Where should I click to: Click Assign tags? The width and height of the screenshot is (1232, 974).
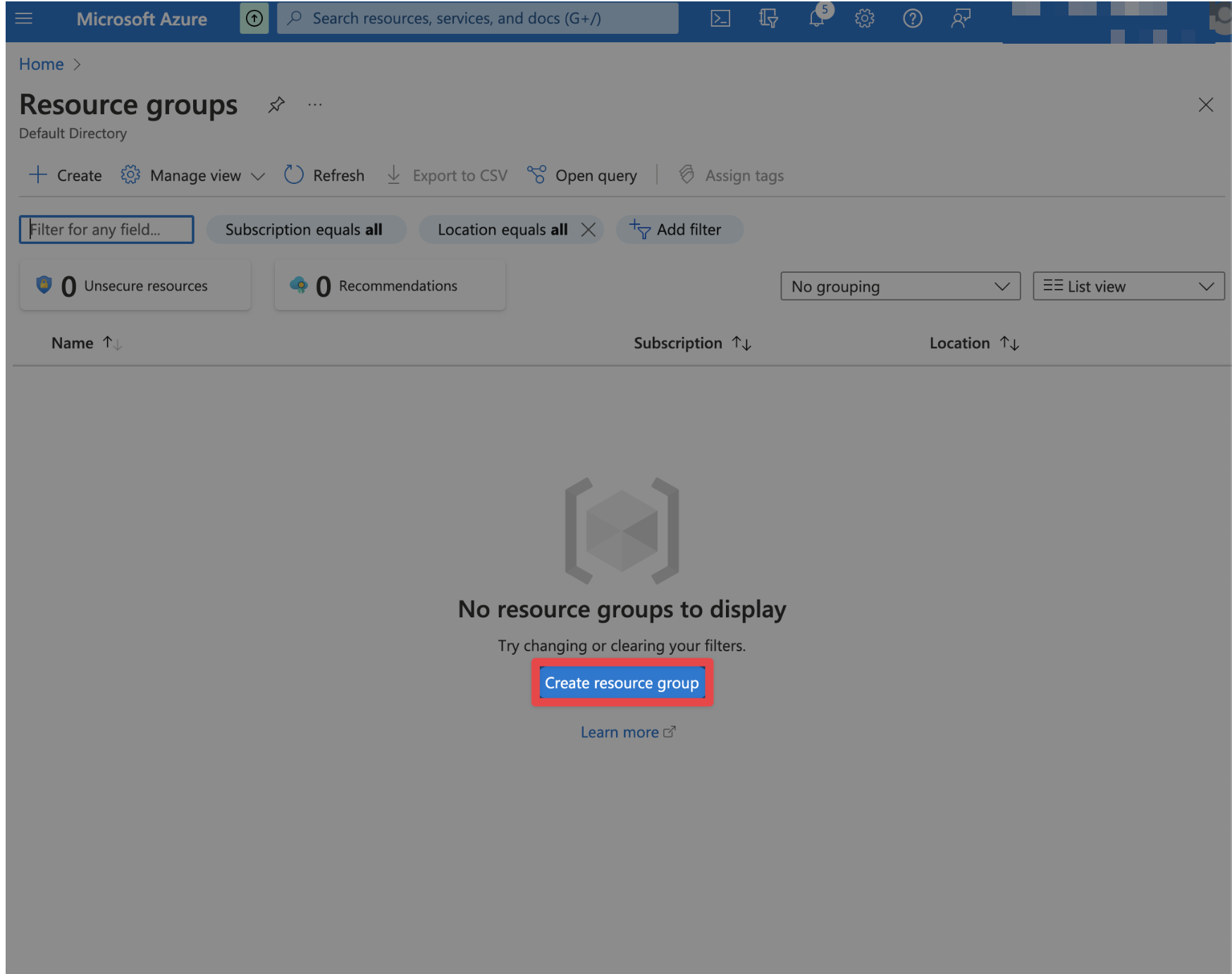731,175
